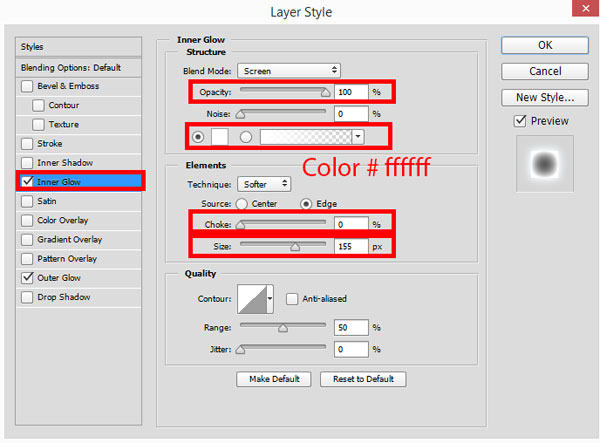Enable the Drop Shadow checkbox
This screenshot has height=443, width=600.
pos(27,297)
